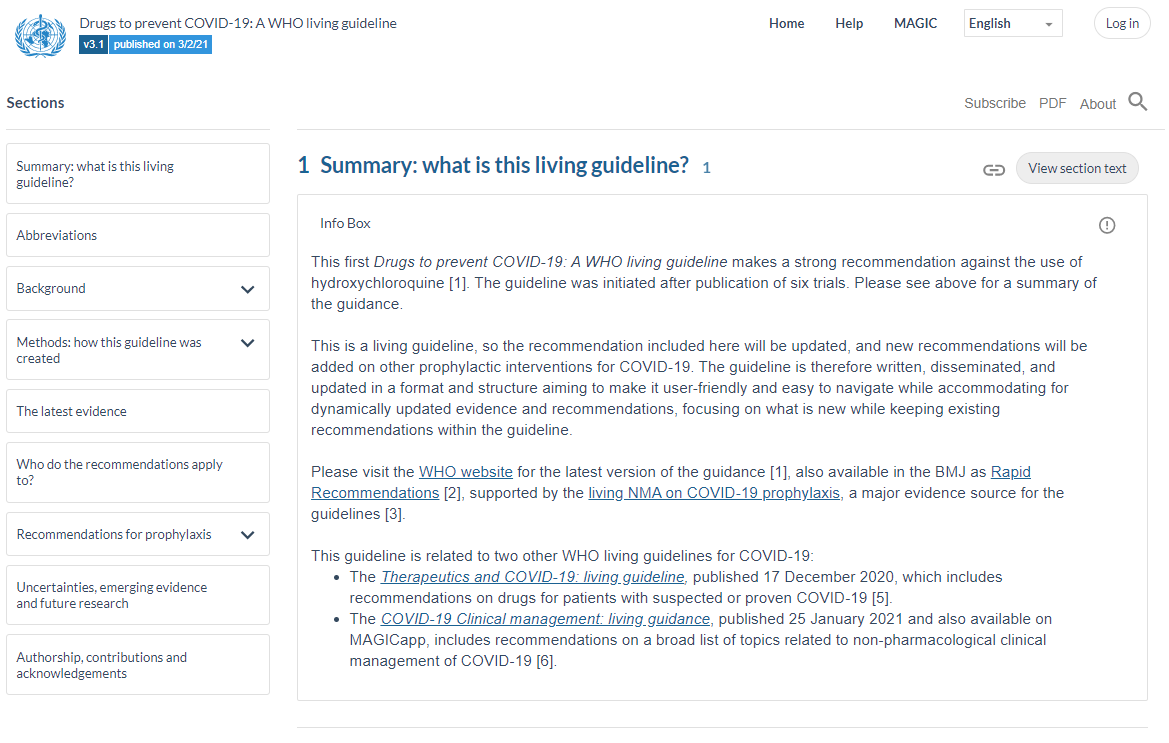Click View section text button
The height and width of the screenshot is (743, 1169).
(1077, 168)
